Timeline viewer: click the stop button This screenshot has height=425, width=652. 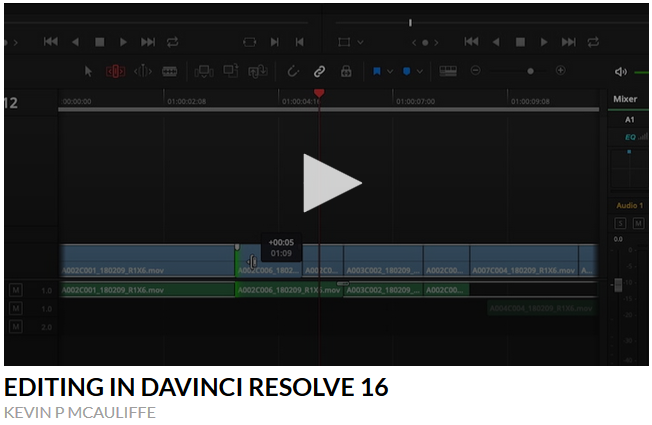(520, 42)
